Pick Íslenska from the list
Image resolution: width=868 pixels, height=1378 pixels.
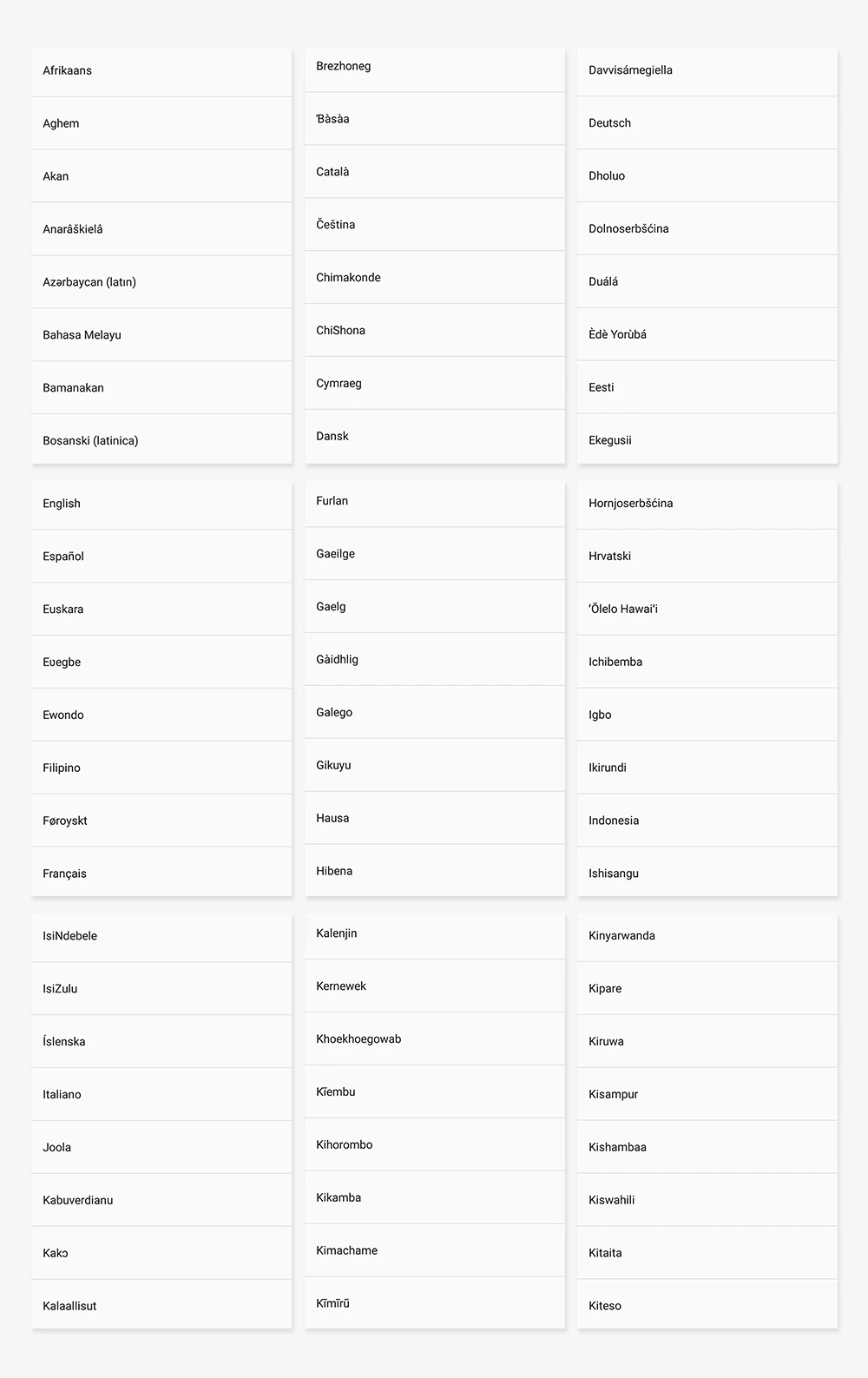[x=161, y=1041]
